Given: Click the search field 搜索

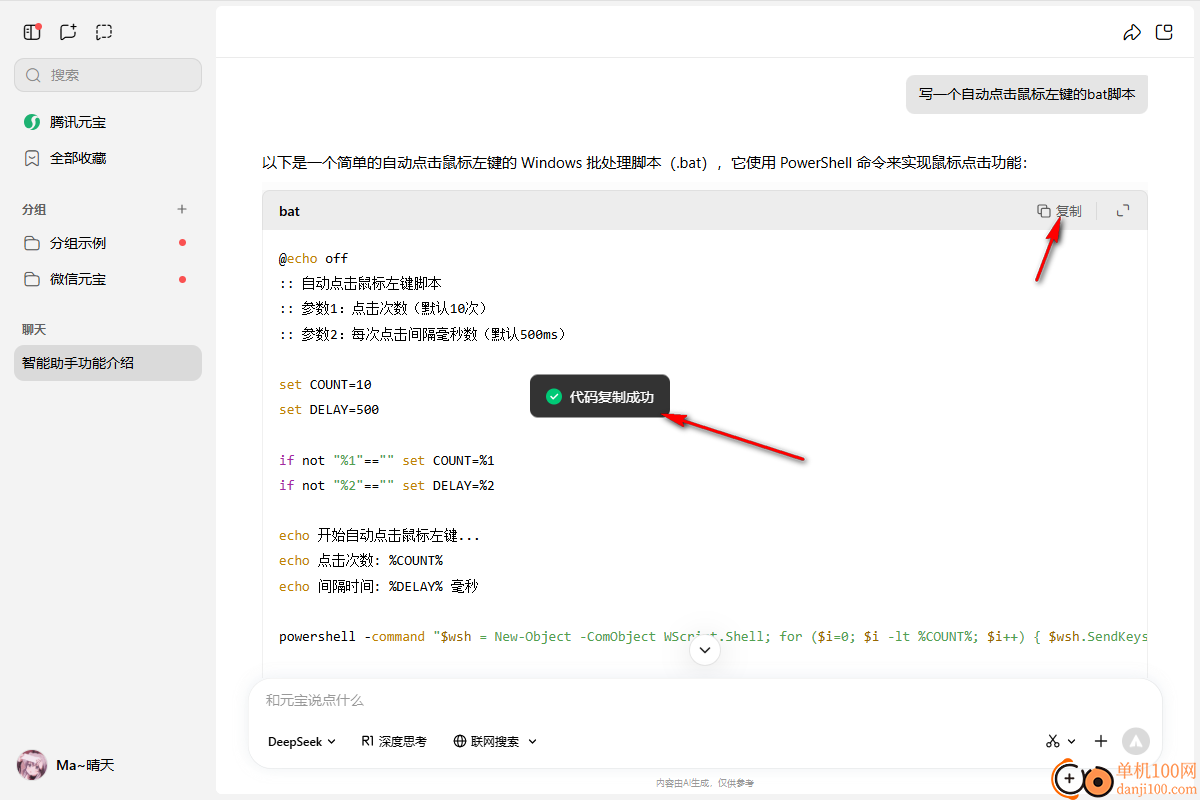Looking at the screenshot, I should tap(108, 75).
